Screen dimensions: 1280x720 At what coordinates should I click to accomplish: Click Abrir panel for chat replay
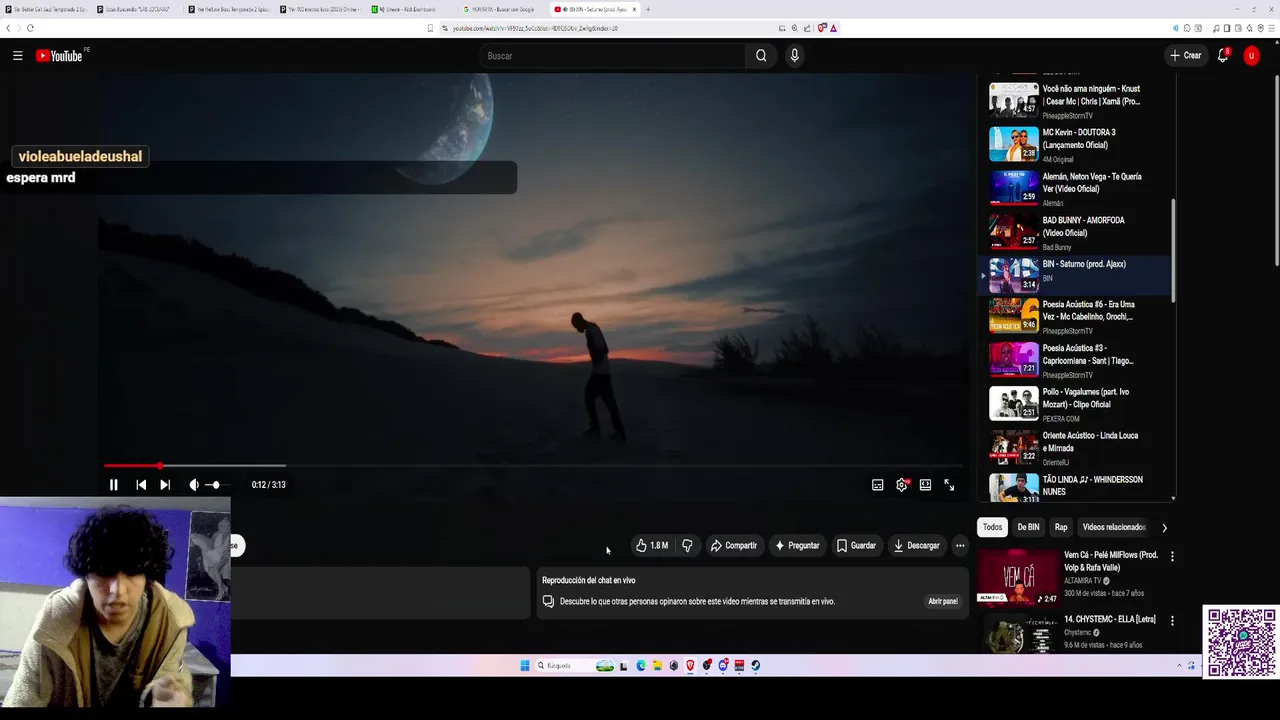click(943, 601)
